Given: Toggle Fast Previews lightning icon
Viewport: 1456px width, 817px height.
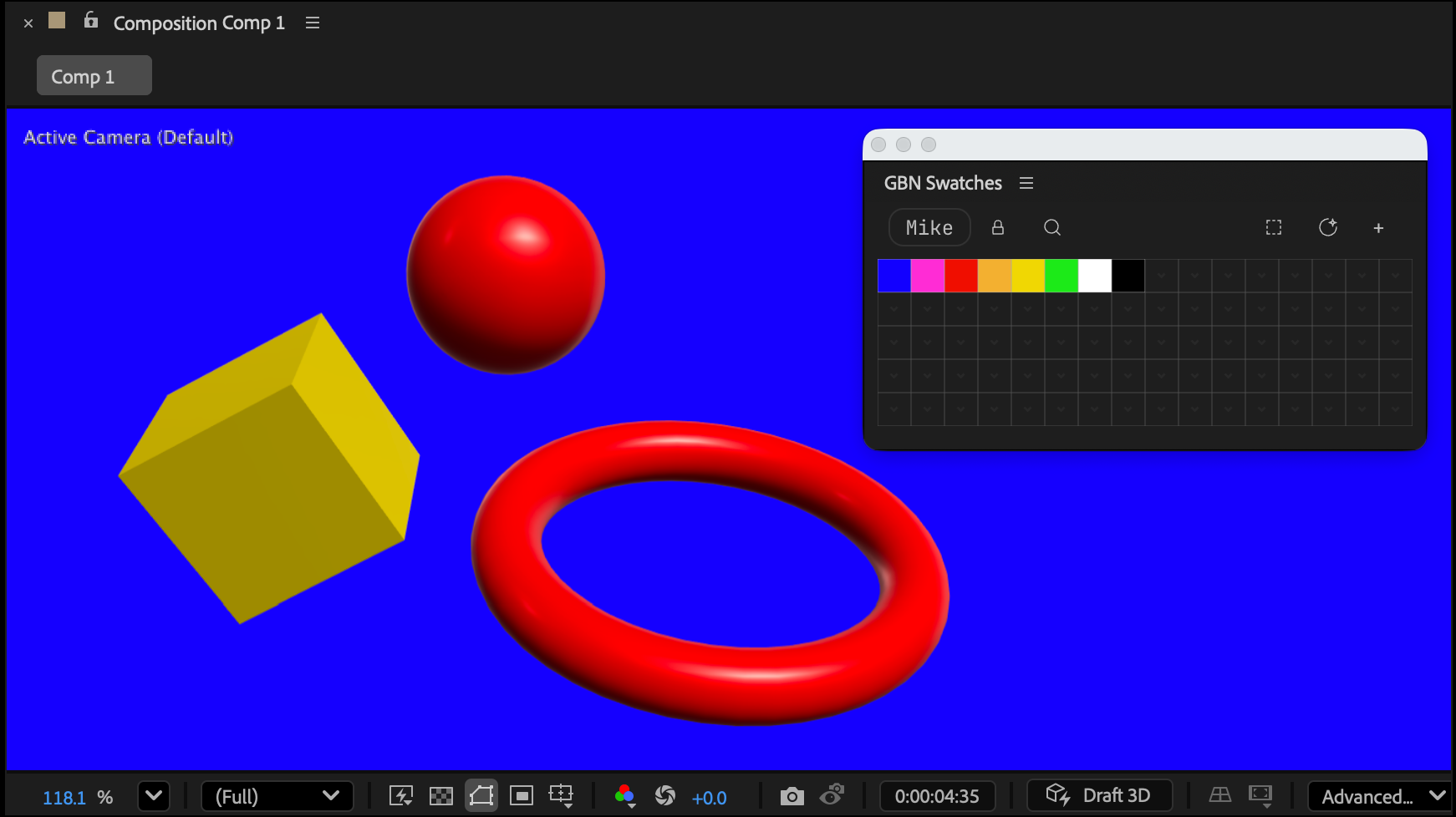Looking at the screenshot, I should pos(401,796).
